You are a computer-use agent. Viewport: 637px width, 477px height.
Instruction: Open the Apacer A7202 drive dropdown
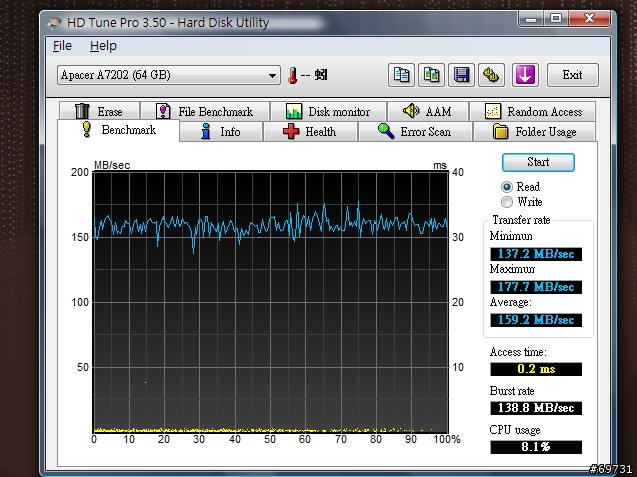[x=169, y=75]
